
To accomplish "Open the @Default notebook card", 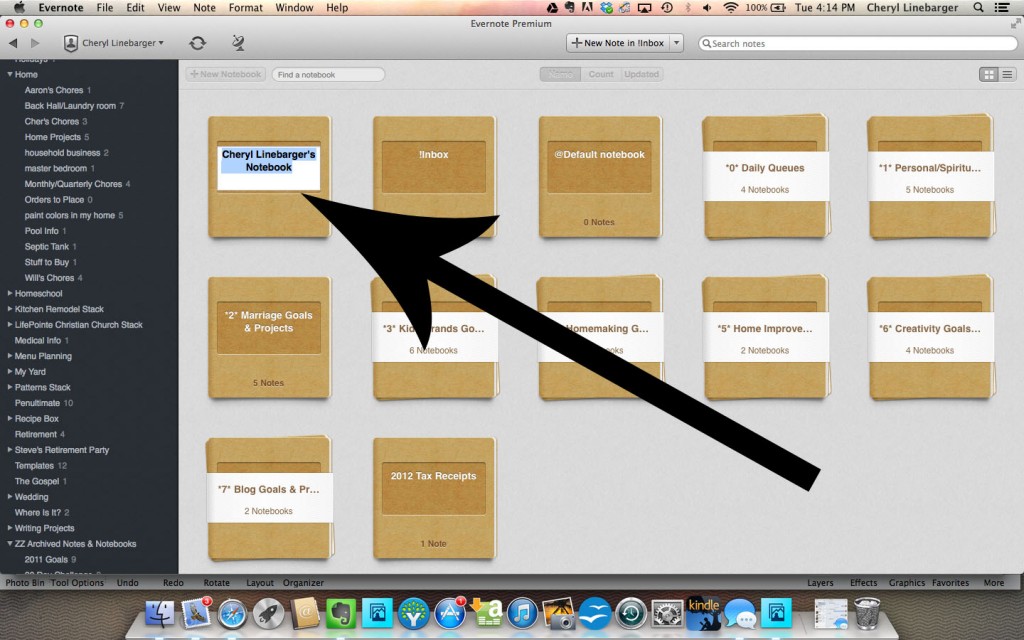I will (x=600, y=177).
